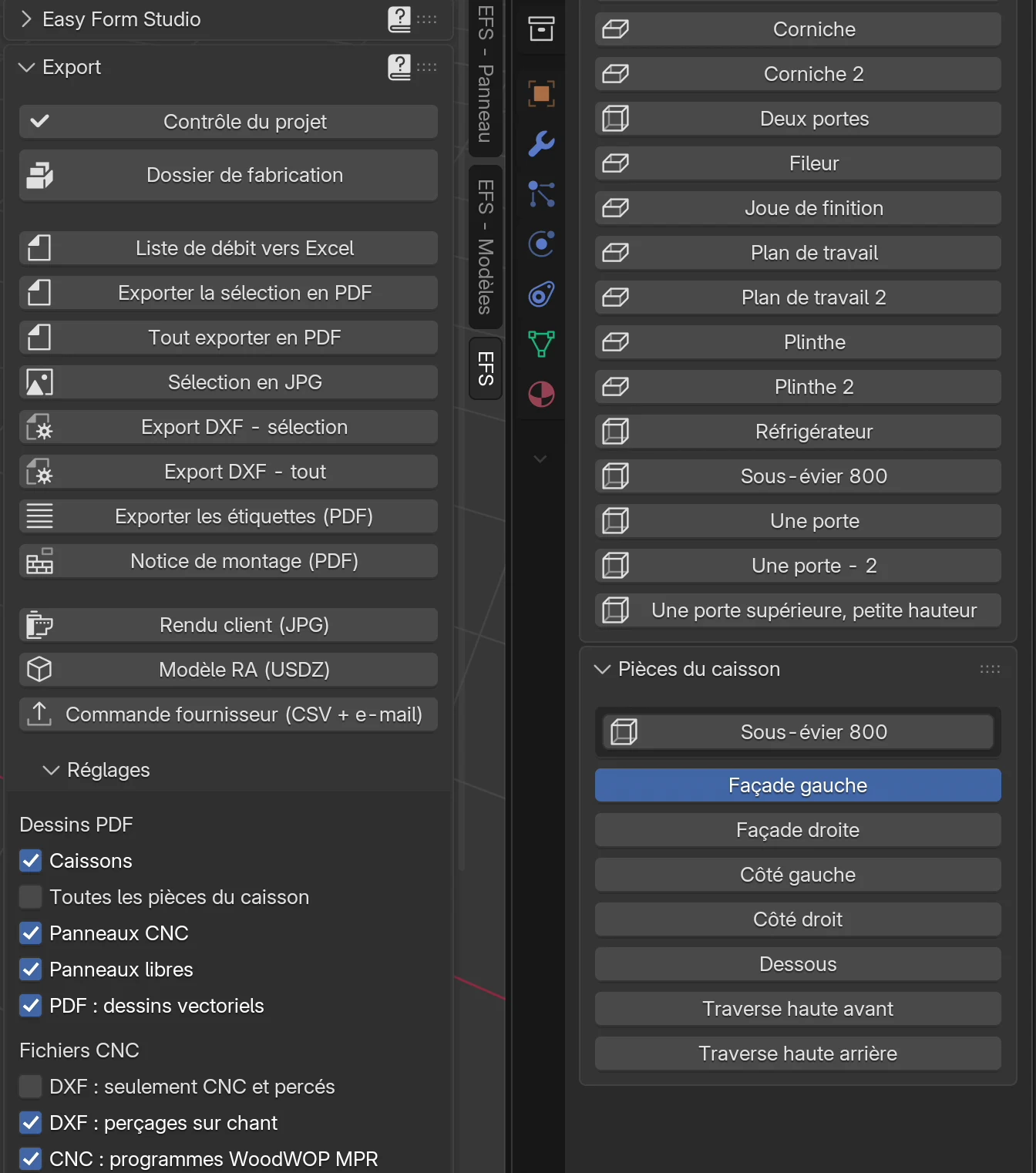This screenshot has height=1173, width=1036.
Task: Expand the properties tabs overflow chevron
Action: (540, 459)
